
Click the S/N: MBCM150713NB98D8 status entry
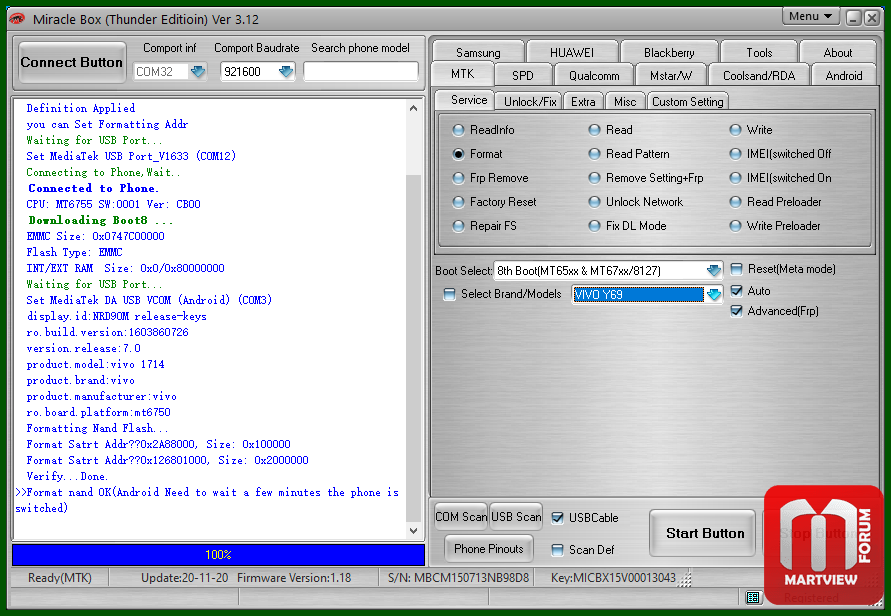(x=458, y=578)
